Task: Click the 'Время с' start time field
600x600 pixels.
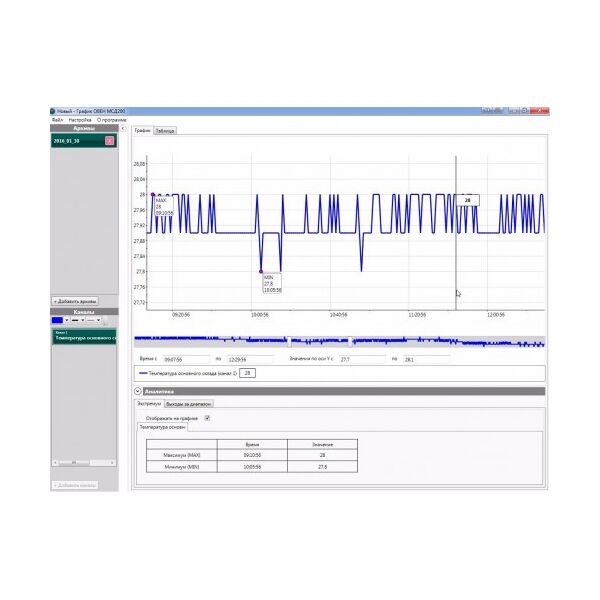Action: pos(186,358)
